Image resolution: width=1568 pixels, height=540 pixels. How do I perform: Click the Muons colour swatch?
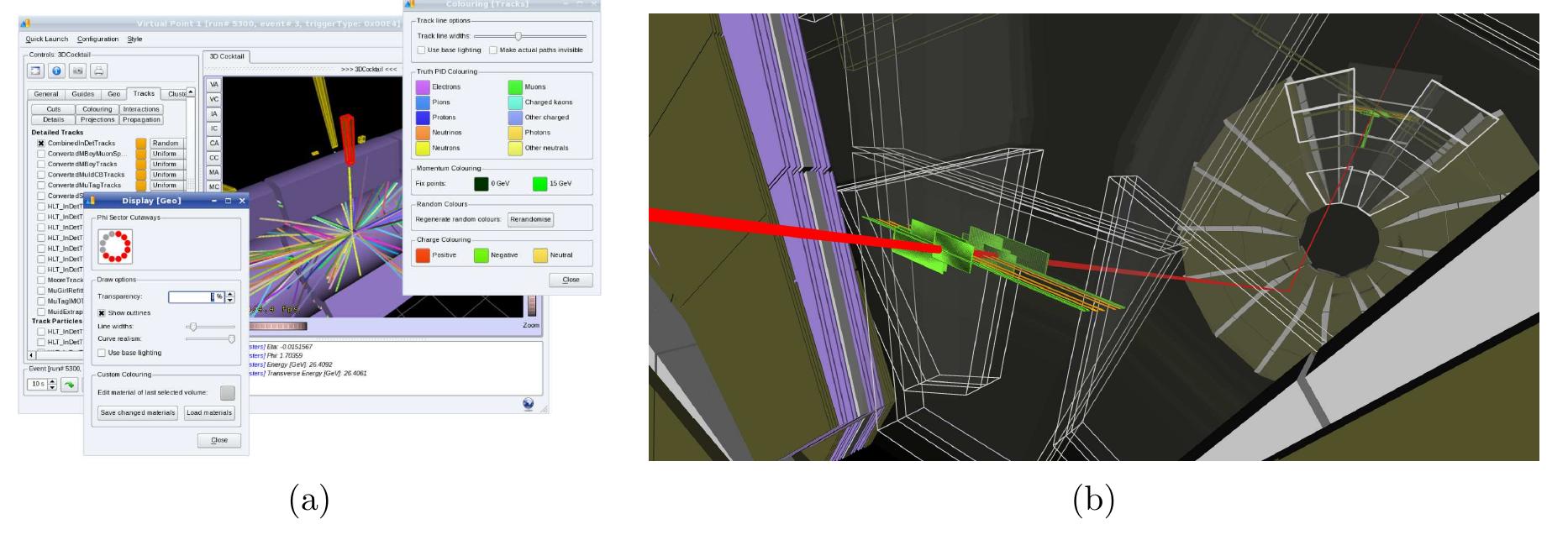(515, 87)
